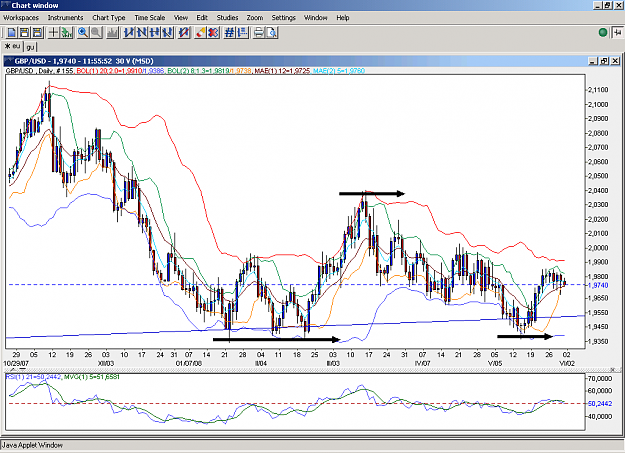Switch to the gu workspace tab
The image size is (625, 453).
30,47
